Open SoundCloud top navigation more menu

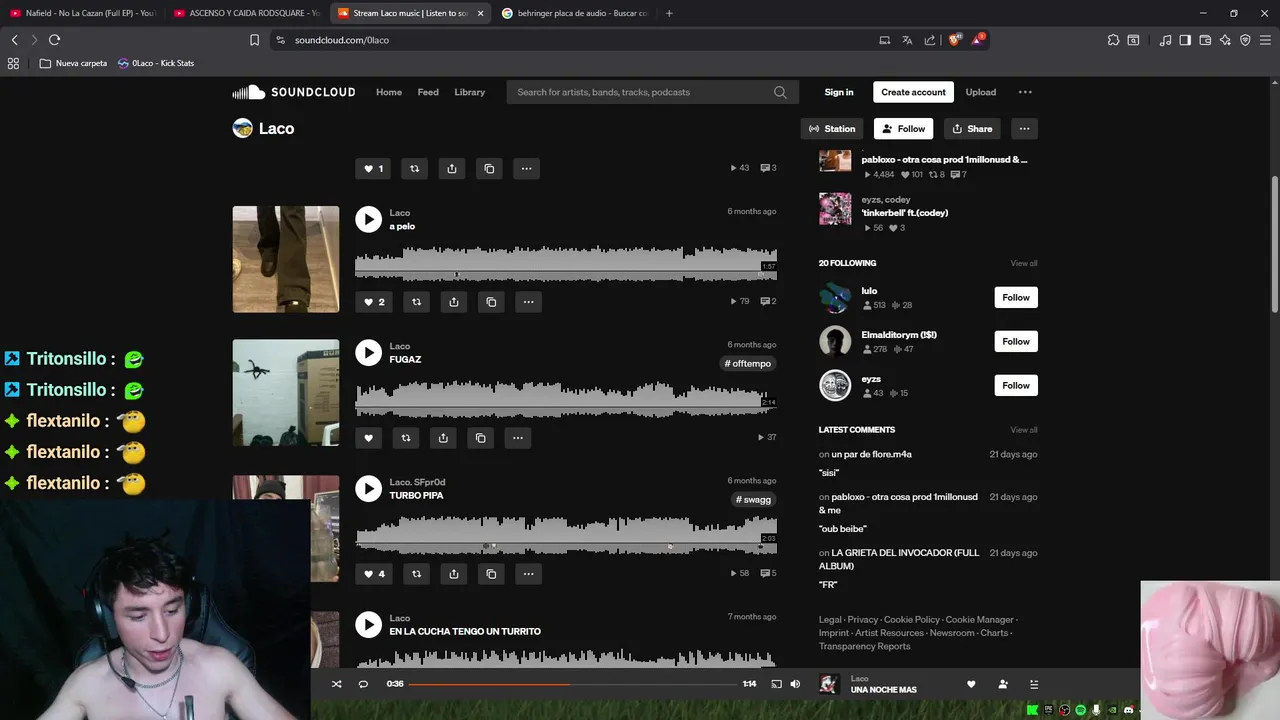pyautogui.click(x=1025, y=92)
